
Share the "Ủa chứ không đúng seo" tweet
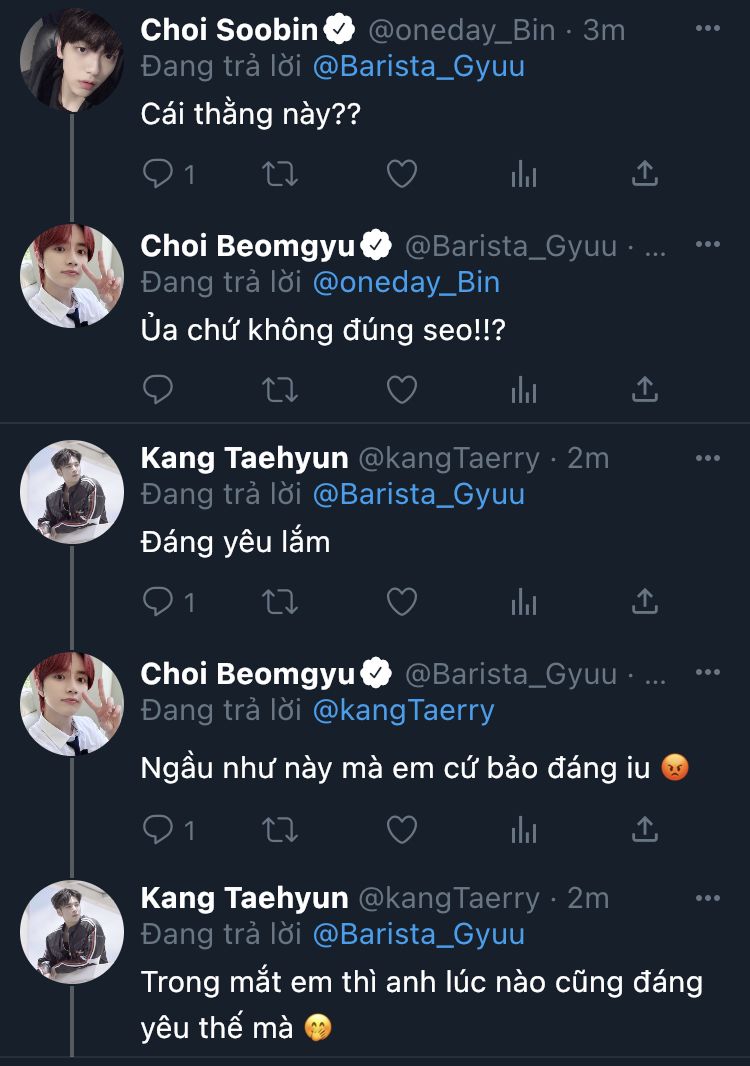click(x=645, y=390)
